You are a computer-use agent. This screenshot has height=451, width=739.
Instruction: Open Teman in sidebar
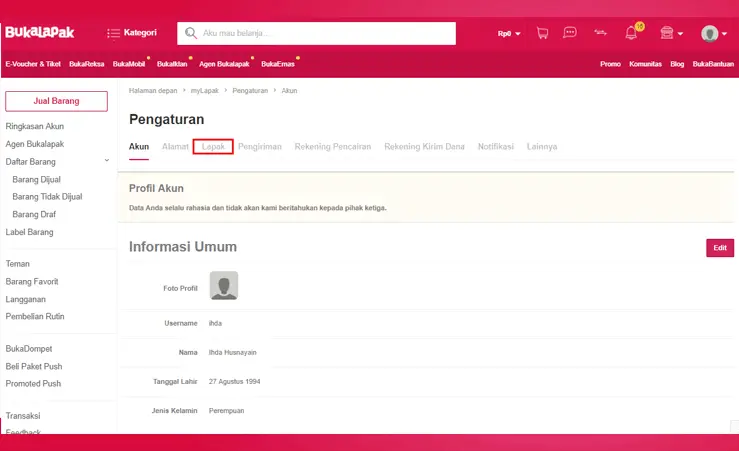17,264
